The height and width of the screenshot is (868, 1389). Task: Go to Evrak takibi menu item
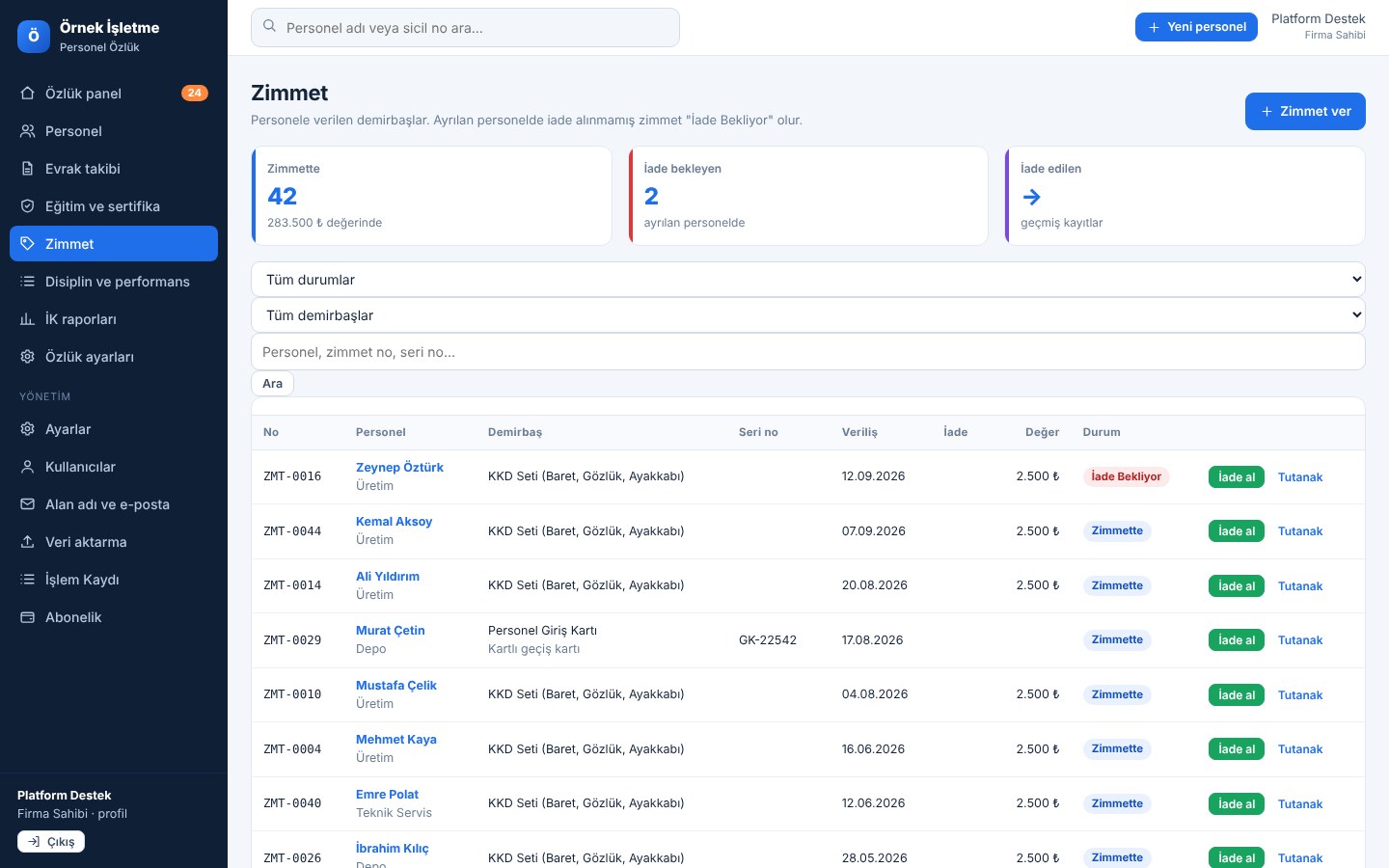(x=114, y=169)
